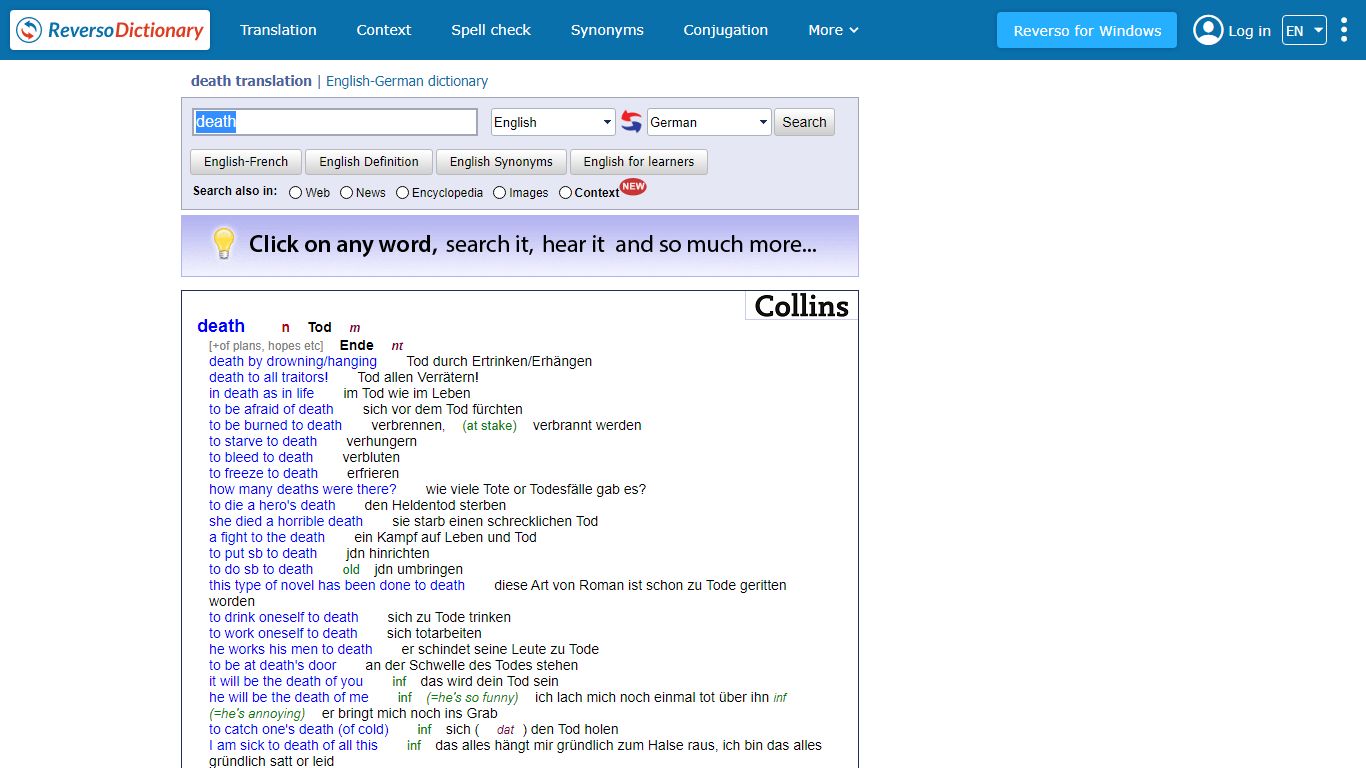
Task: Choose the Encyclopedia radio option
Action: click(403, 193)
